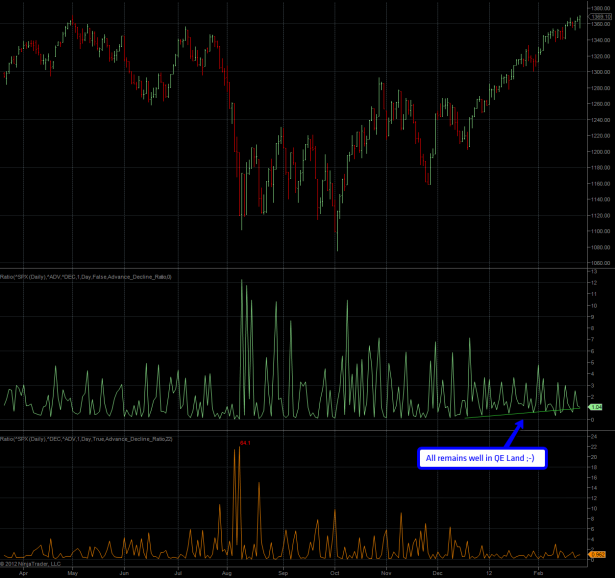Click the Oct label on time axis
Viewport: 615px width, 578px height.
pos(335,573)
